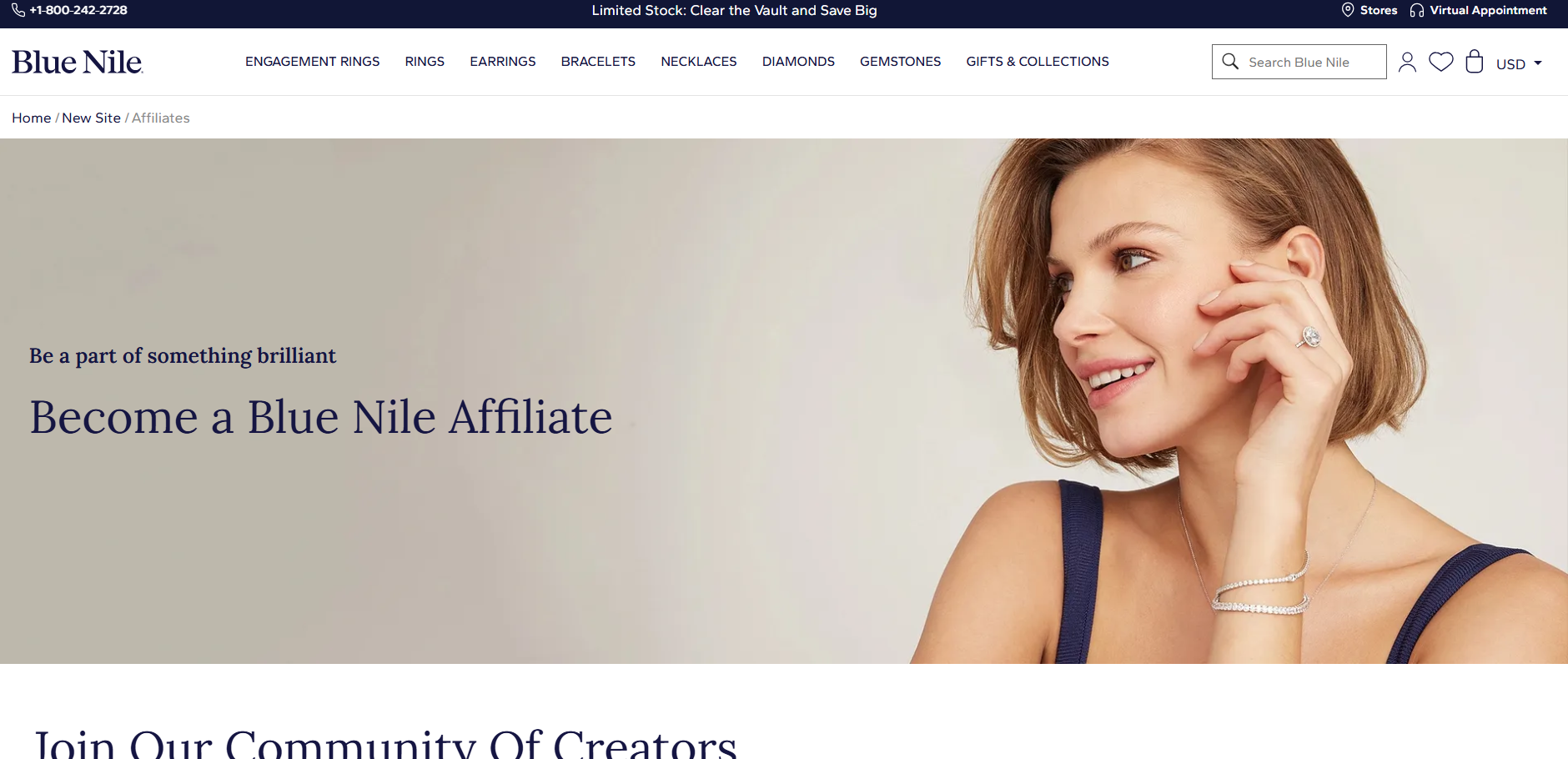This screenshot has width=1568, height=759.
Task: Open the user account icon
Action: [x=1407, y=62]
